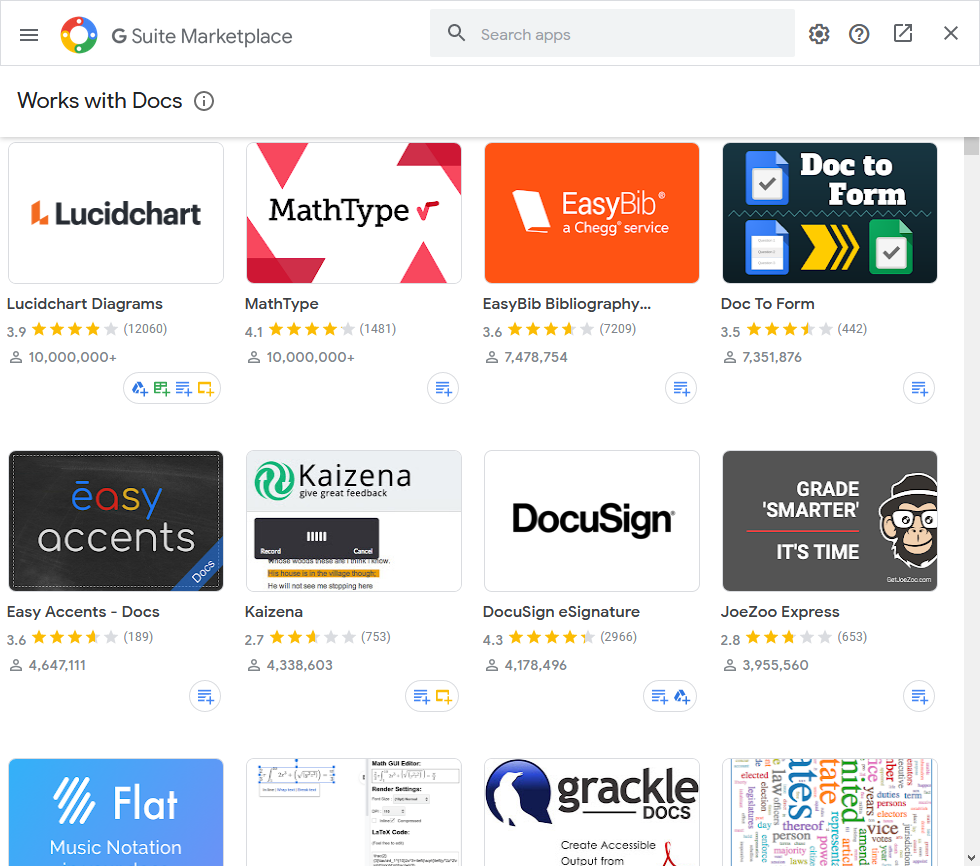This screenshot has width=980, height=866.
Task: Click DocuSign's Docs add-on icon
Action: [x=659, y=697]
